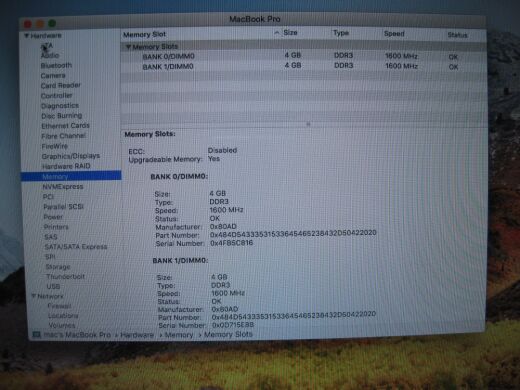Select Thunderbolt in the sidebar

(66, 276)
